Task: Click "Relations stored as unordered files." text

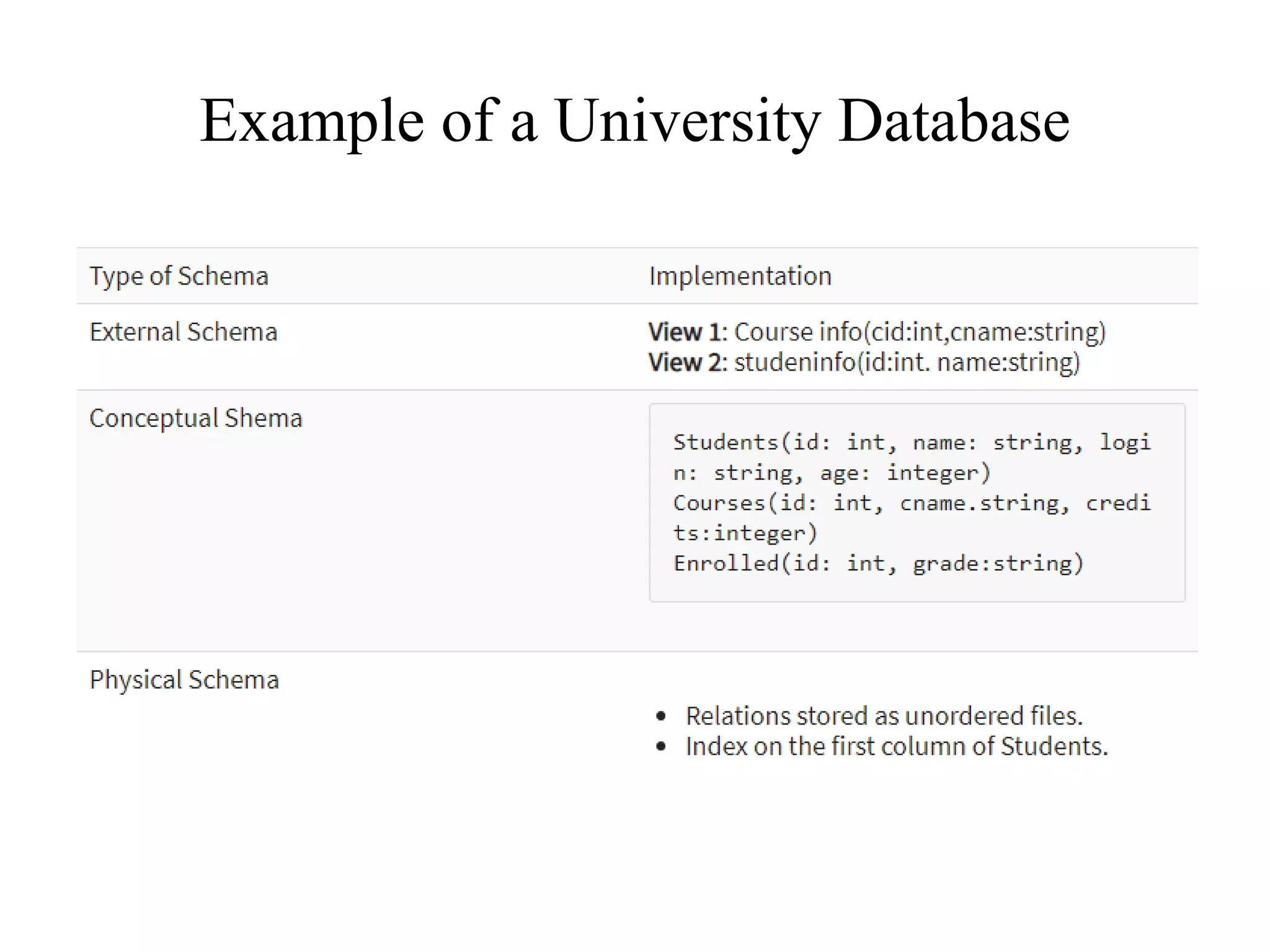Action: tap(884, 716)
